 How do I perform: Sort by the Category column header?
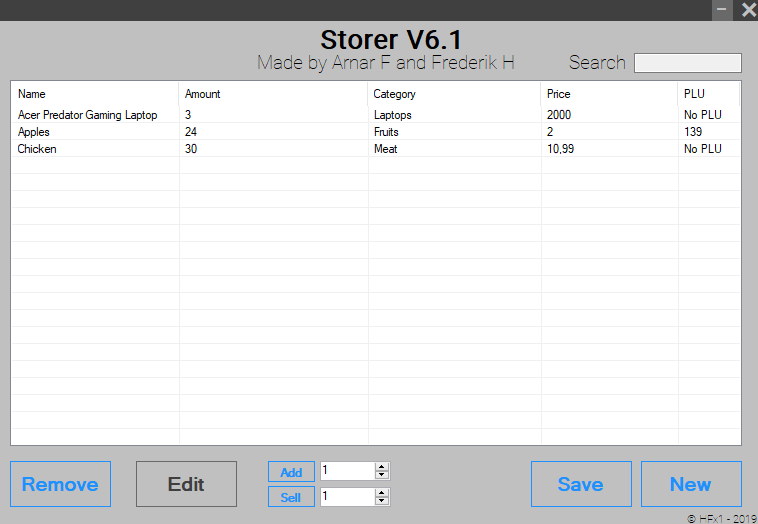[454, 94]
